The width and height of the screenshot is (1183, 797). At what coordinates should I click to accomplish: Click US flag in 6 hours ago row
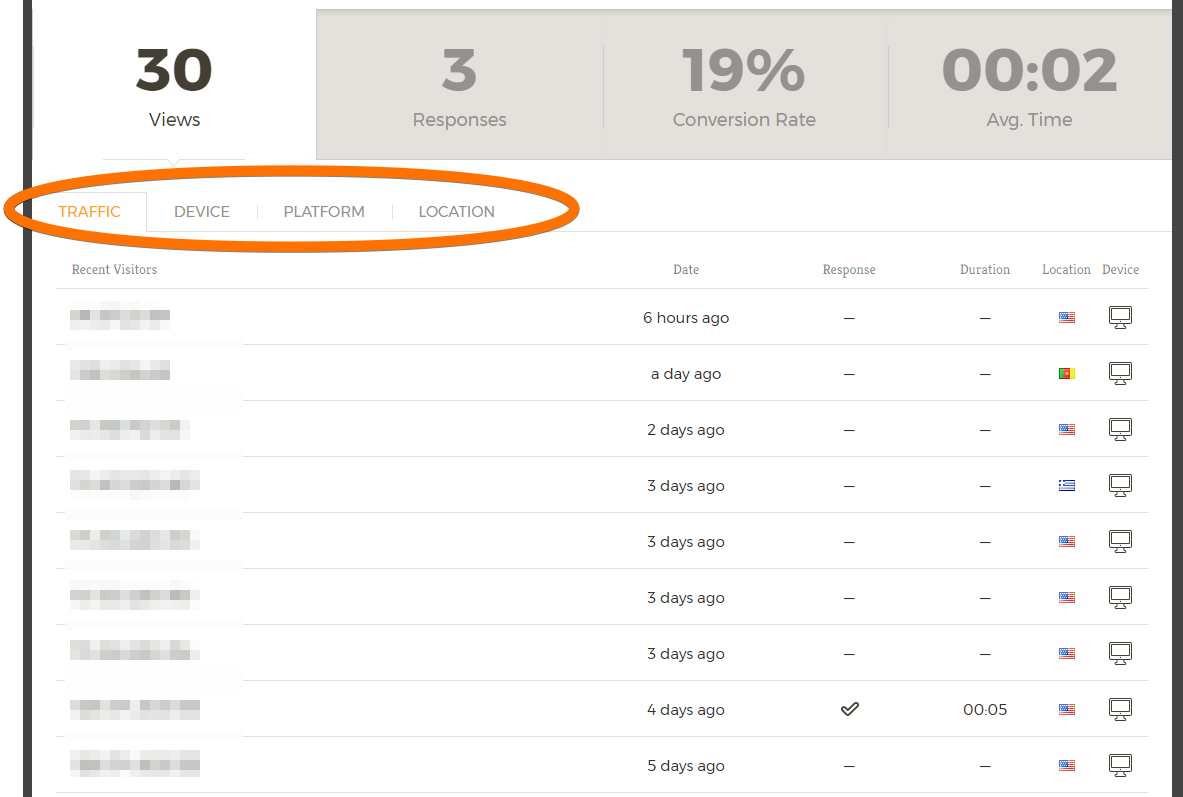[1067, 318]
